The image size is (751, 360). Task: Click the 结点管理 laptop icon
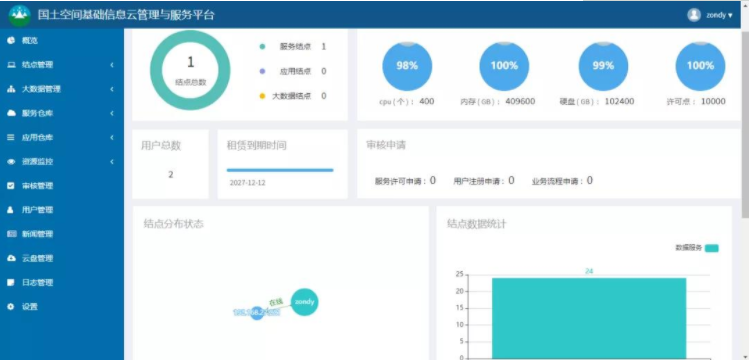coord(11,65)
